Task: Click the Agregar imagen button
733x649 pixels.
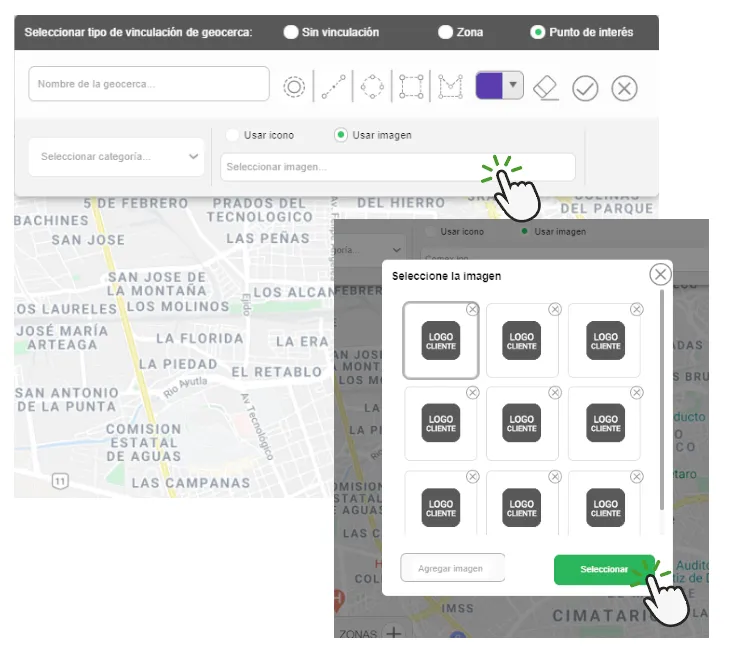Action: tap(453, 568)
